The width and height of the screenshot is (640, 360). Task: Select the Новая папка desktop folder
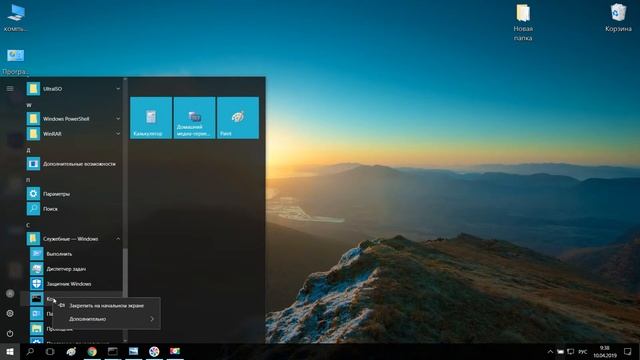coord(523,22)
